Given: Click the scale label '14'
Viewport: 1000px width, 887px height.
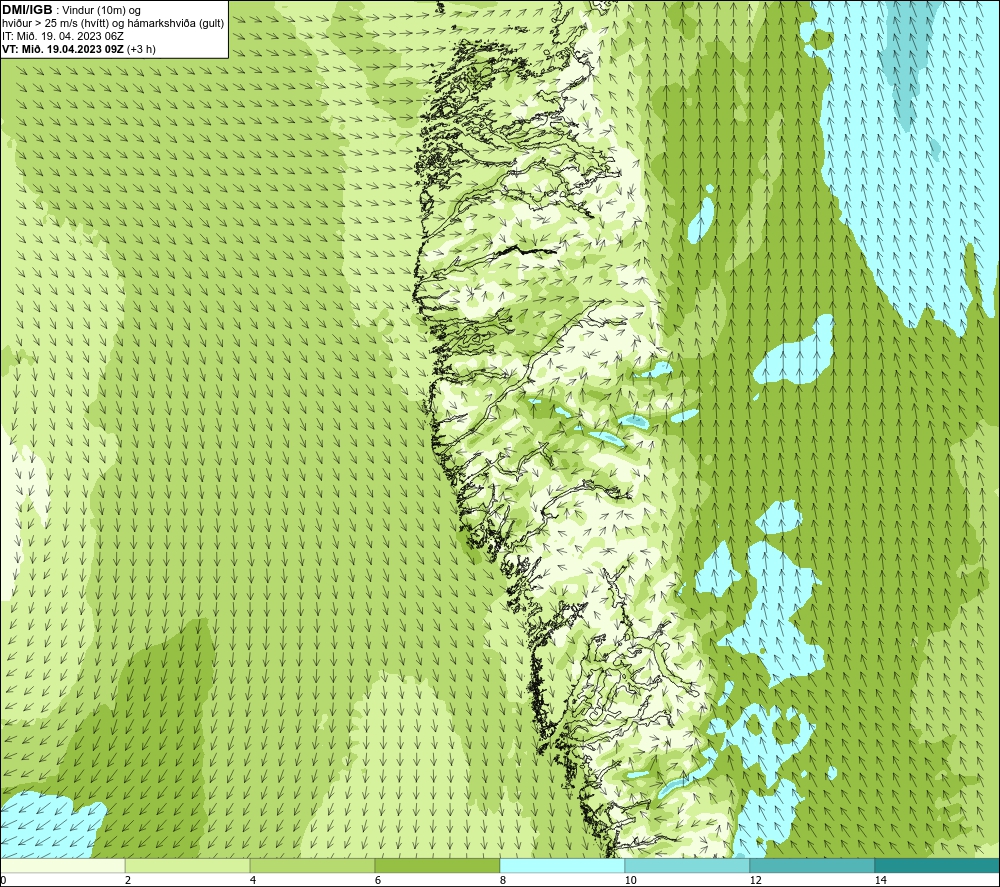Looking at the screenshot, I should [x=880, y=880].
